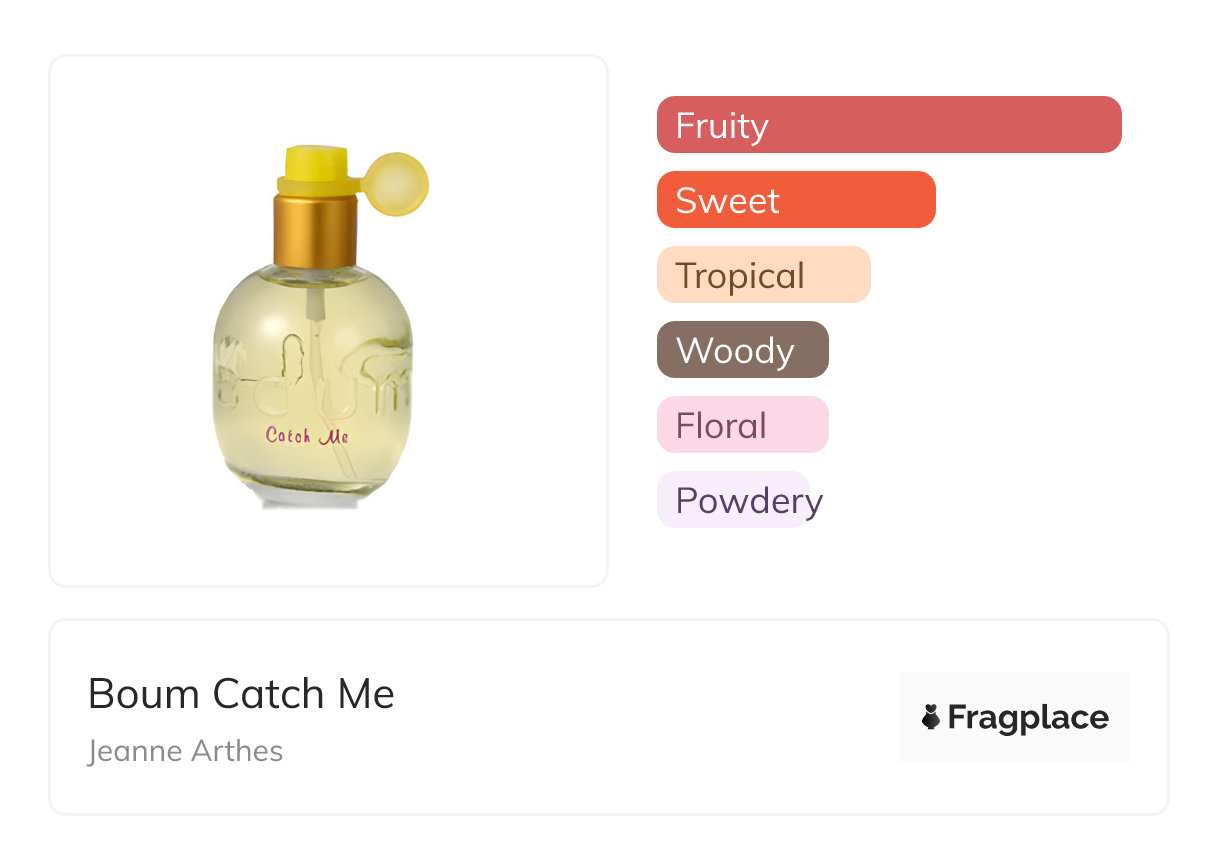Select the lavender Powdery accord bar
Viewport: 1218px width, 864px height.
coord(733,500)
